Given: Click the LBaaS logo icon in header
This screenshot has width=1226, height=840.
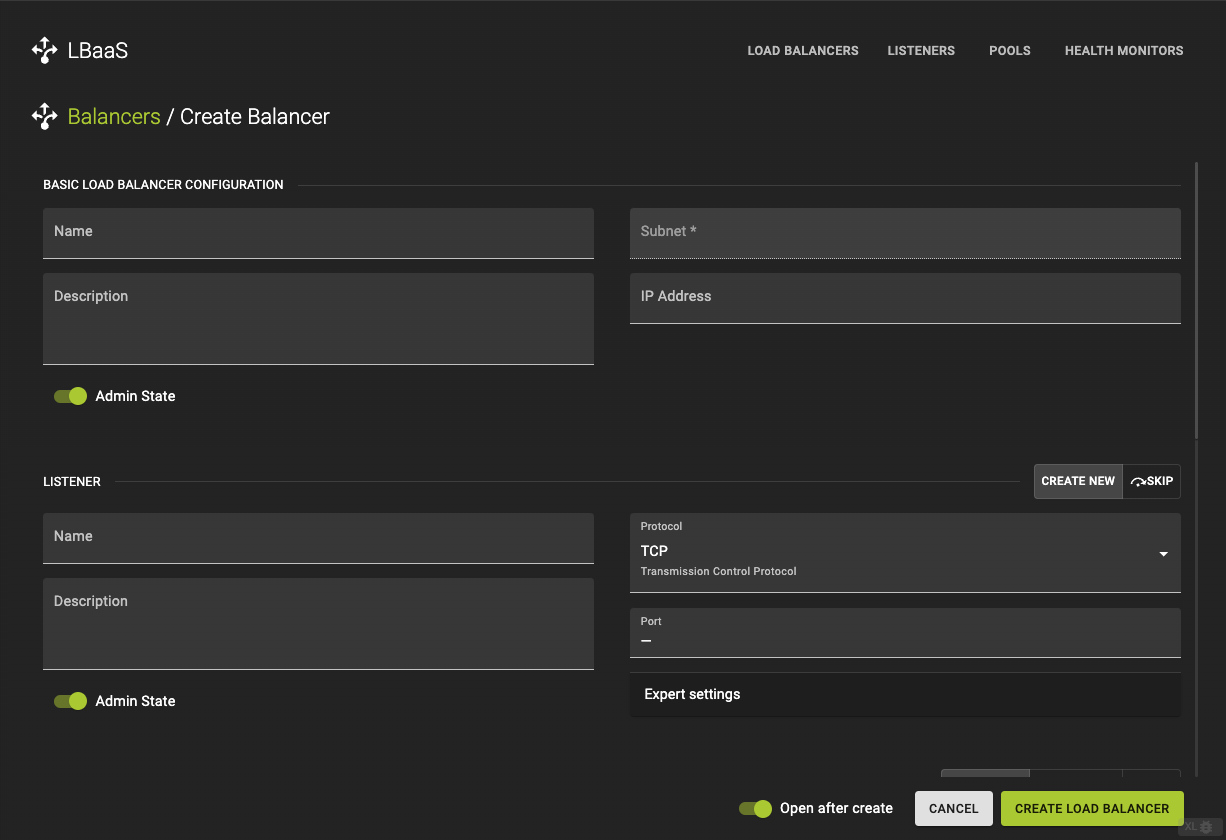Looking at the screenshot, I should point(45,50).
